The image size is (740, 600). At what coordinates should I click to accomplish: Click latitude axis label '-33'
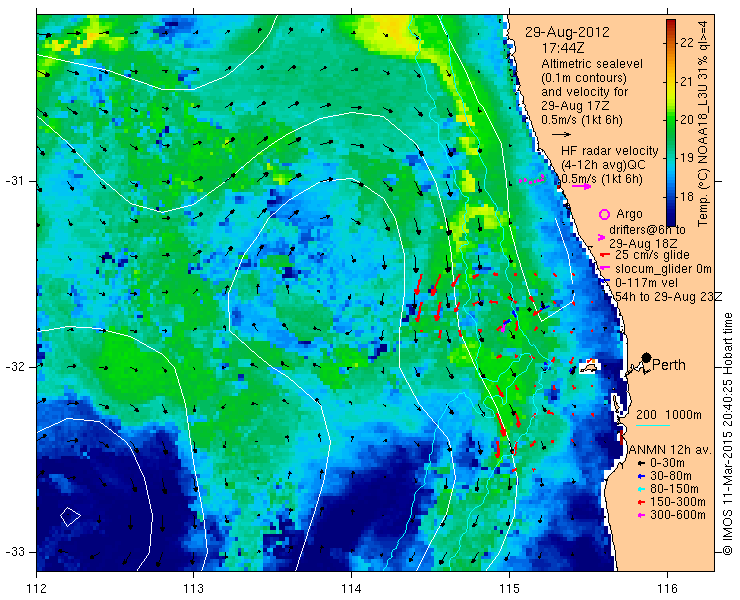(x=15, y=552)
